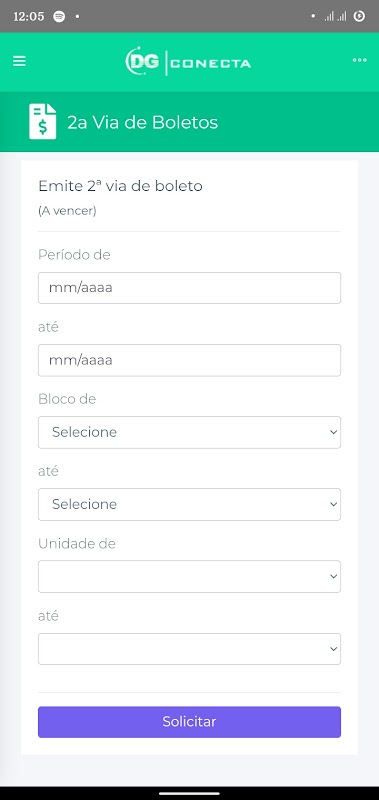Open the Unidade 'até' empty dropdown
The width and height of the screenshot is (379, 800).
click(x=189, y=649)
